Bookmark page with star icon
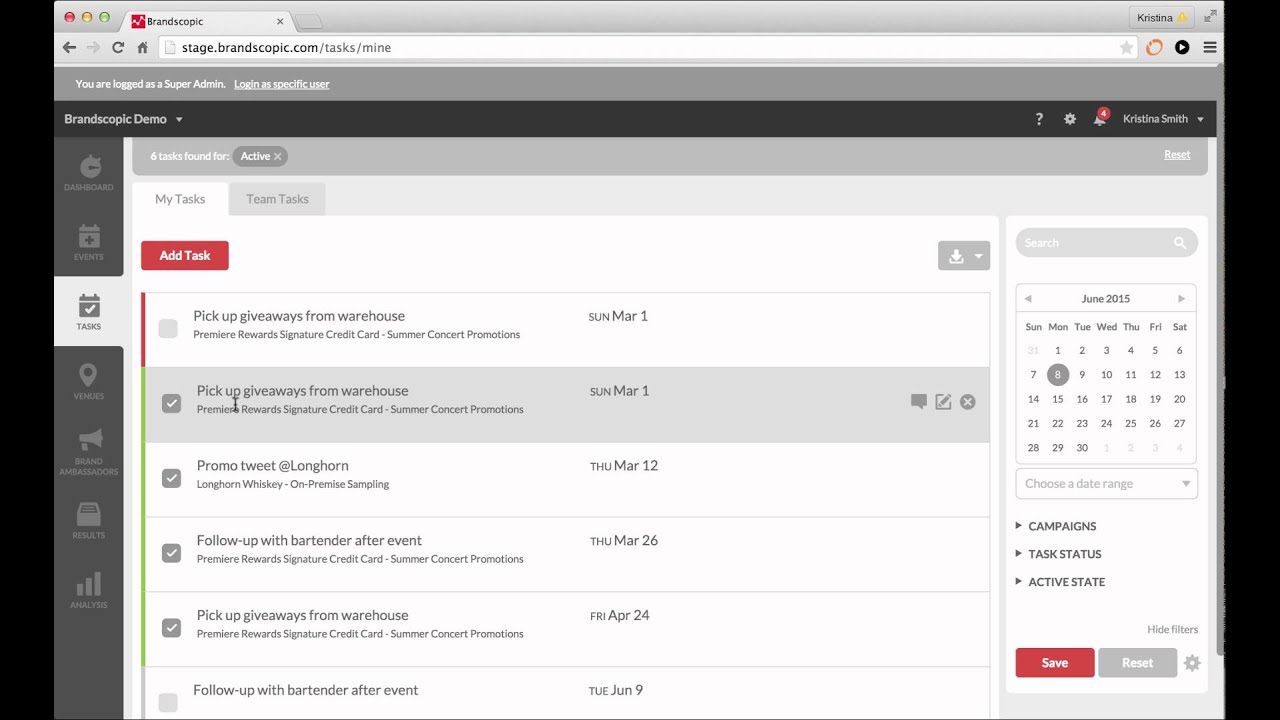This screenshot has width=1280, height=720. coord(1127,47)
